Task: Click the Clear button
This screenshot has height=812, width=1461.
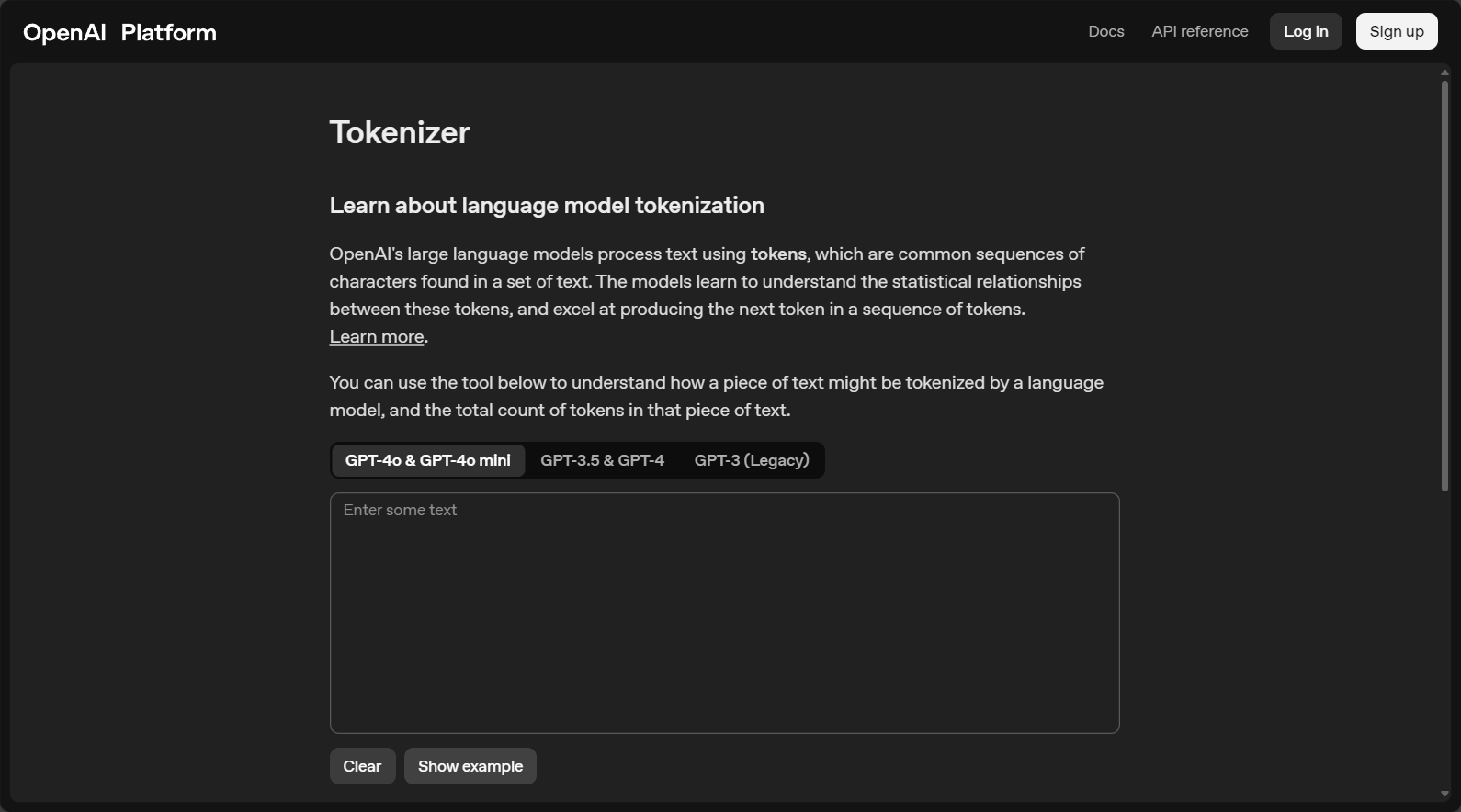Action: (362, 766)
